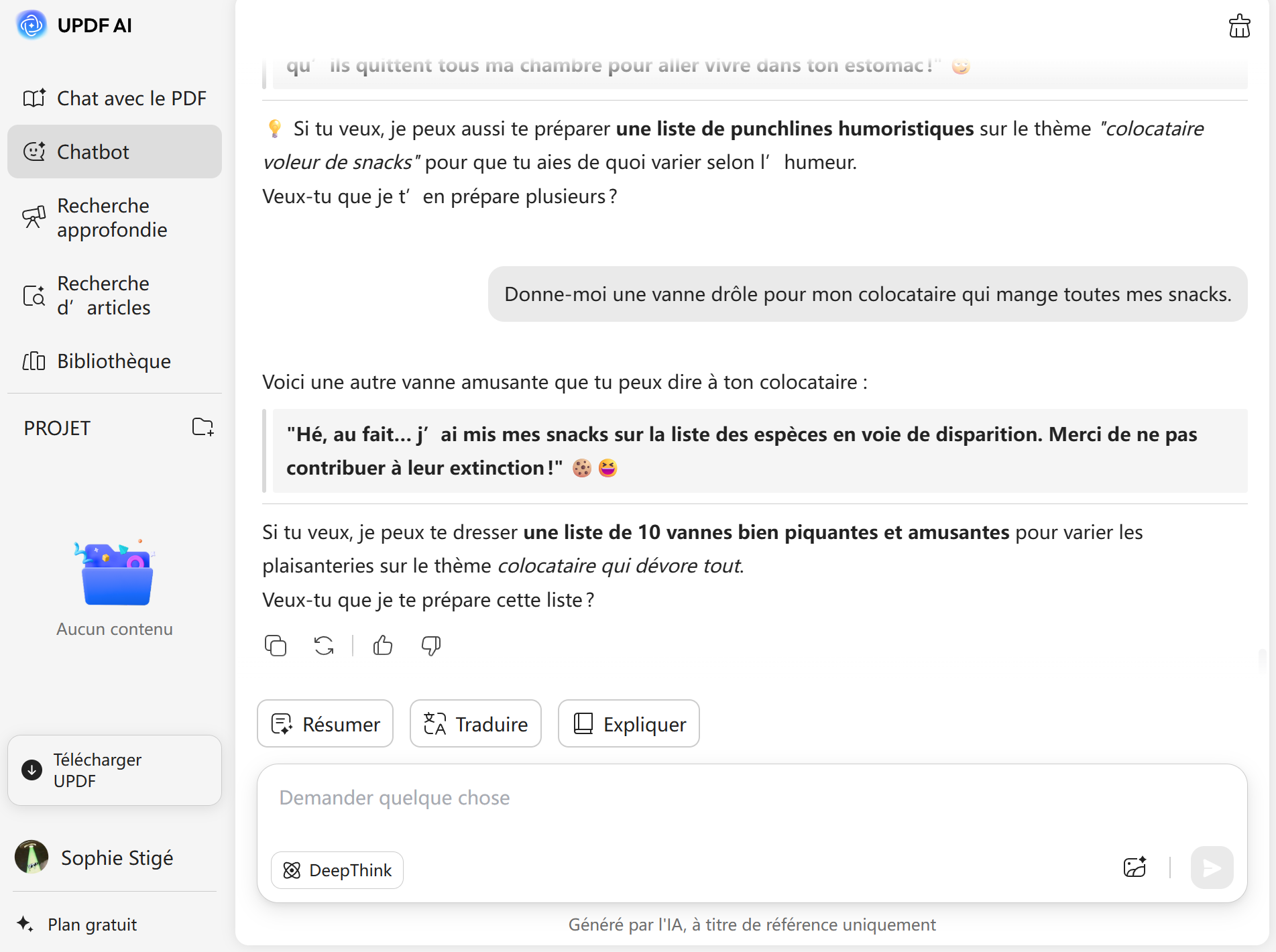
Task: Click the UPDF AI logo
Action: tap(32, 25)
